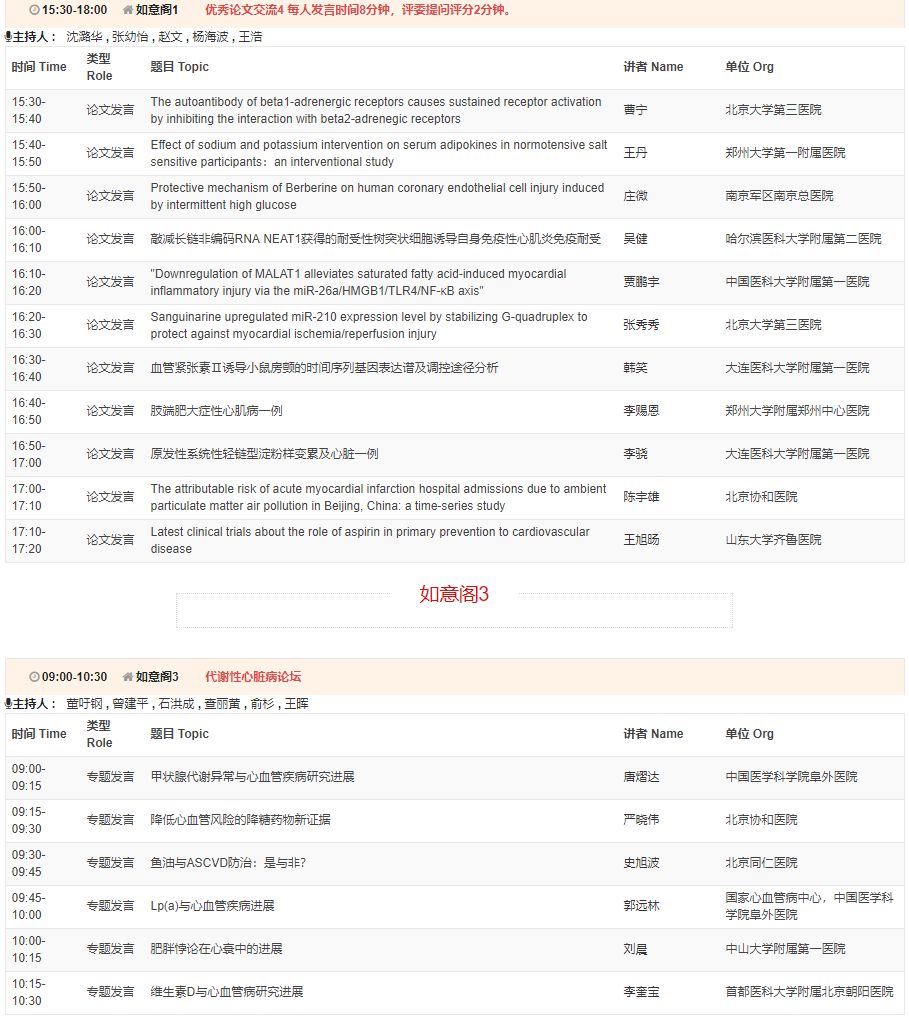Screen dimensions: 909x1025
Task: Select topic on Downregulation of MALAT1
Action: 358,282
